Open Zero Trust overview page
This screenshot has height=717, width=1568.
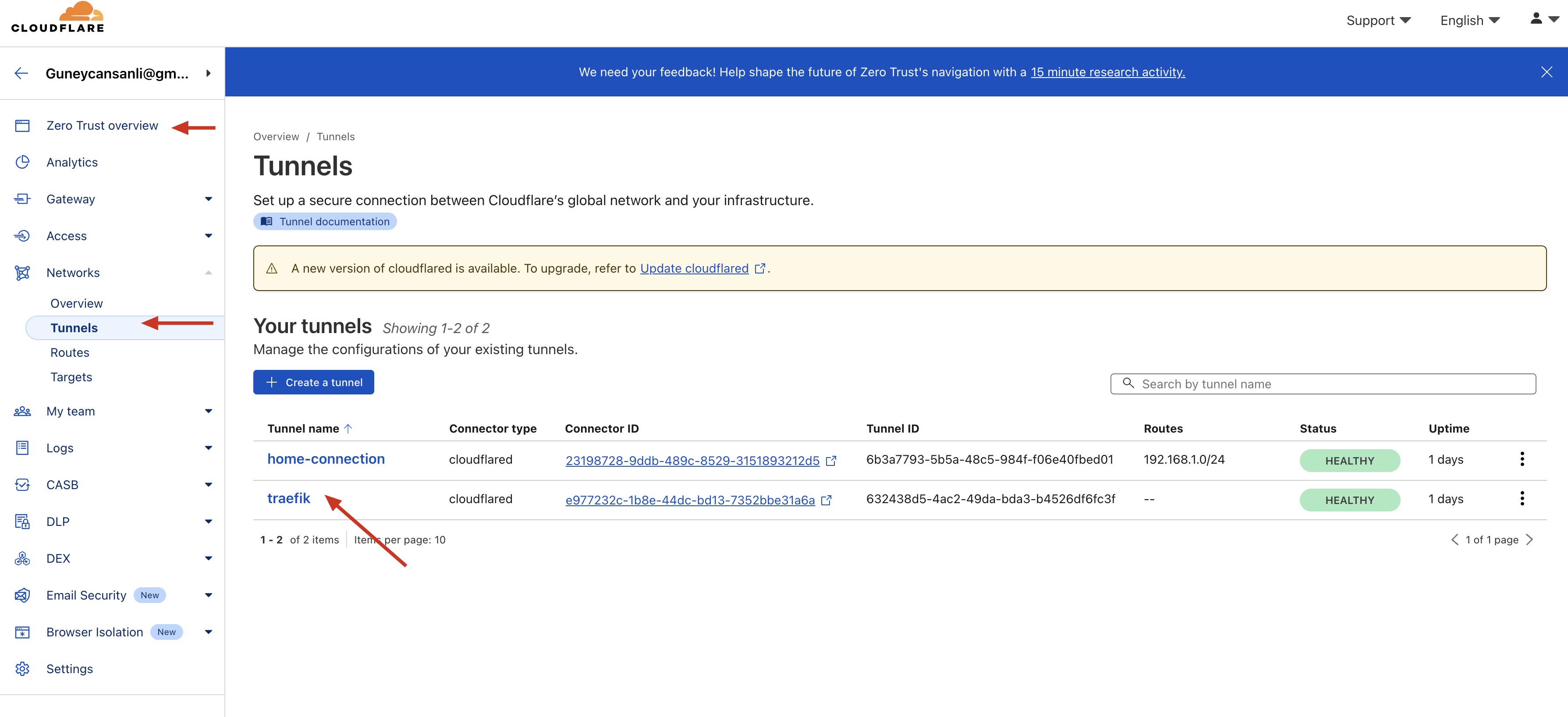102,125
